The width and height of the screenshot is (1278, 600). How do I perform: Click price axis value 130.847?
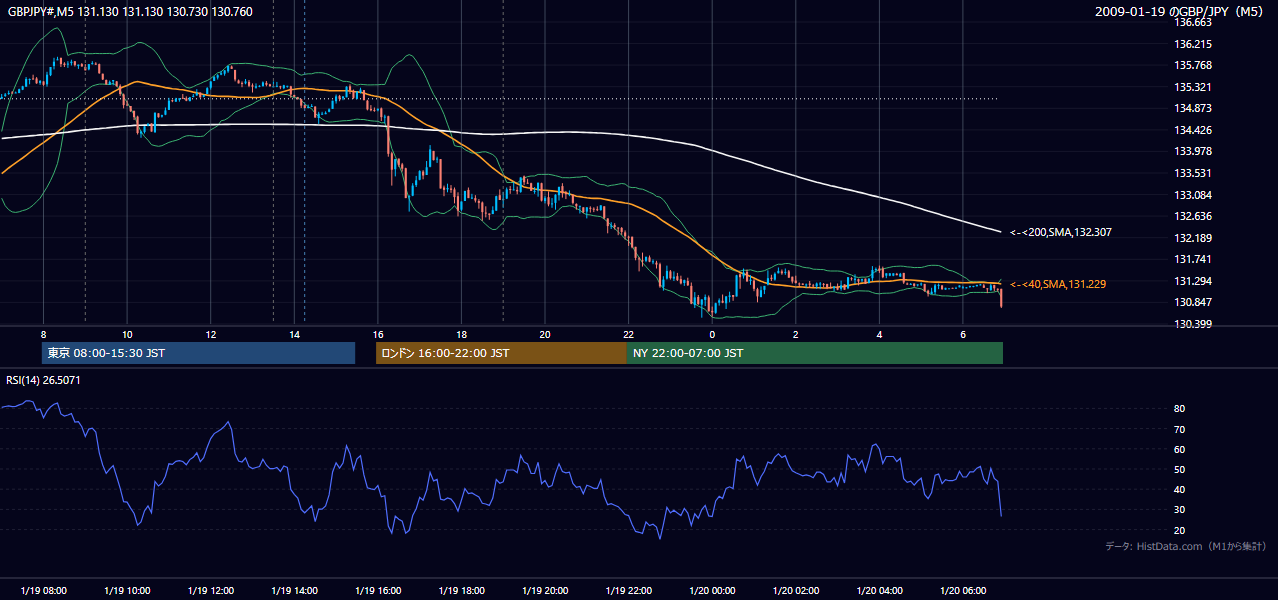pyautogui.click(x=1192, y=302)
